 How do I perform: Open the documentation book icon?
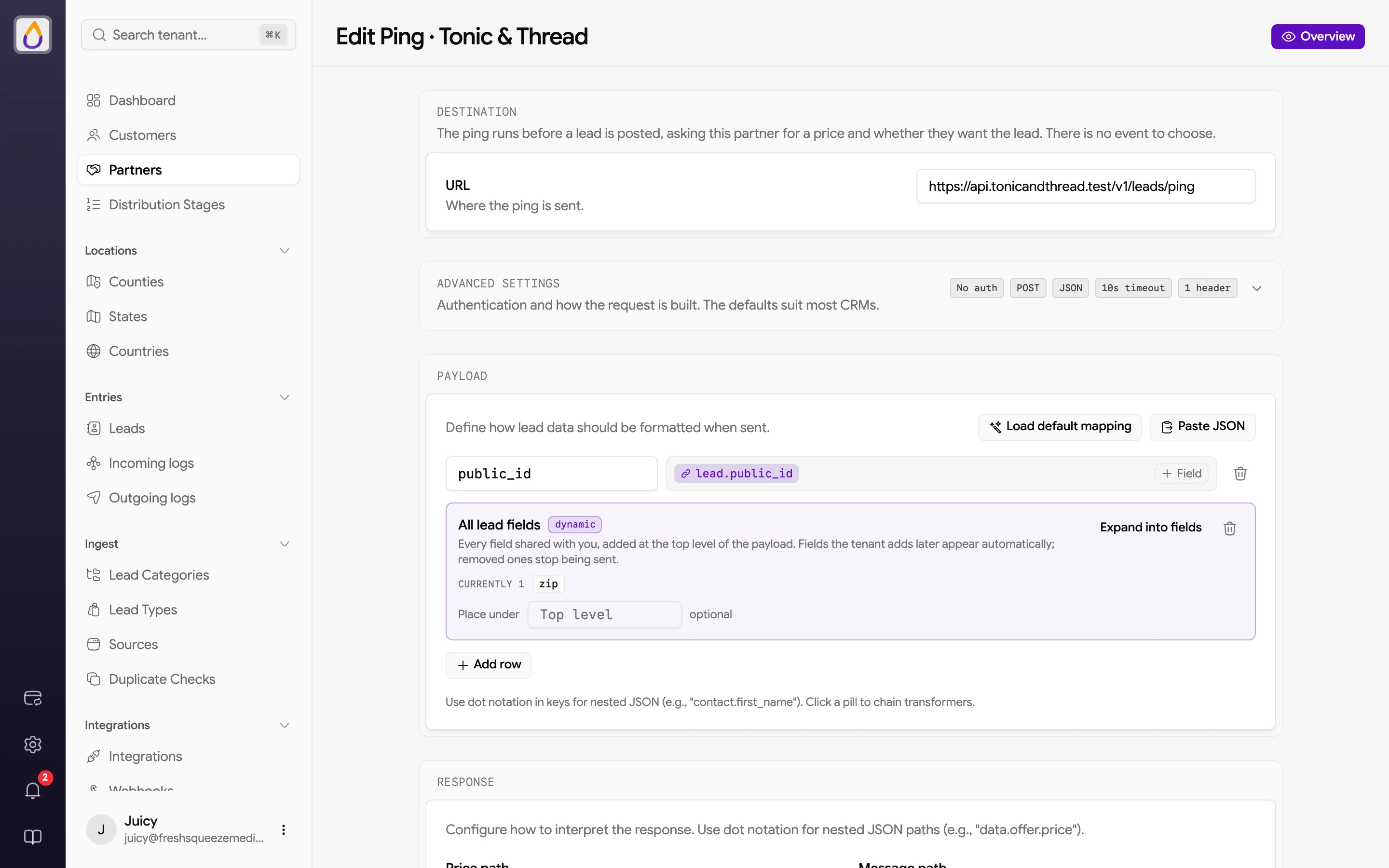[33, 837]
